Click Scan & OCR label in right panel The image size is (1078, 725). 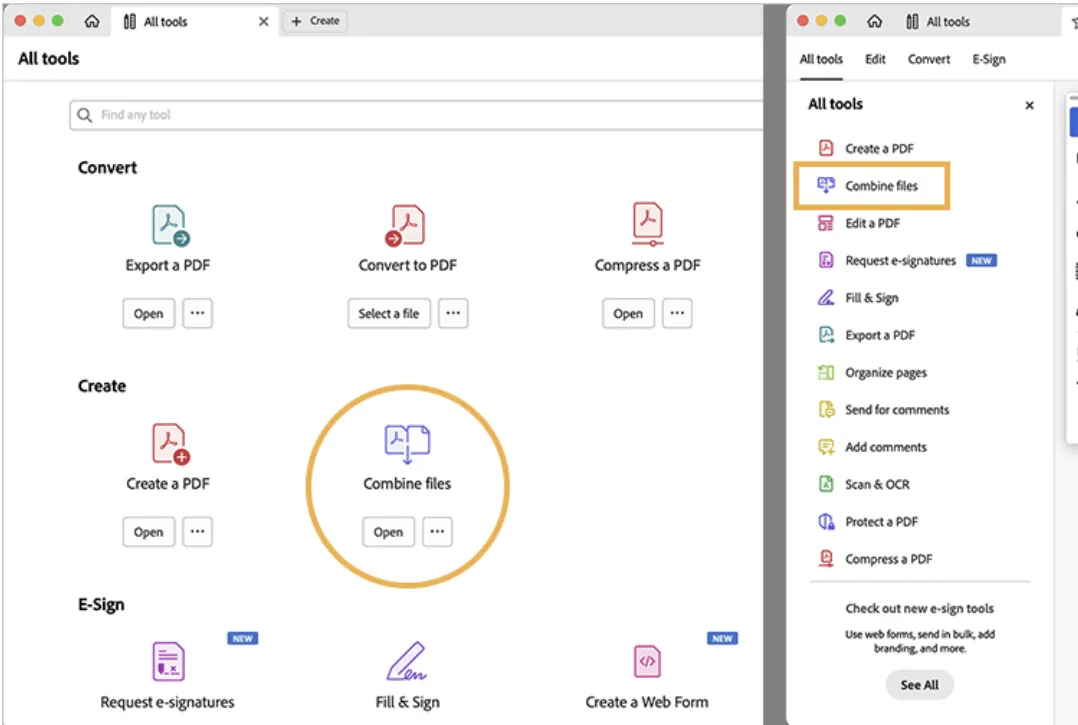point(877,484)
